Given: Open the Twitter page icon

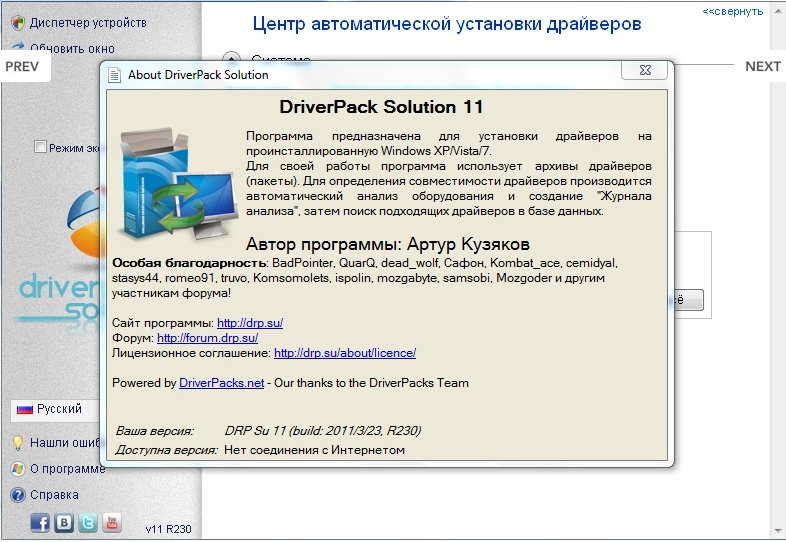Looking at the screenshot, I should (x=88, y=523).
